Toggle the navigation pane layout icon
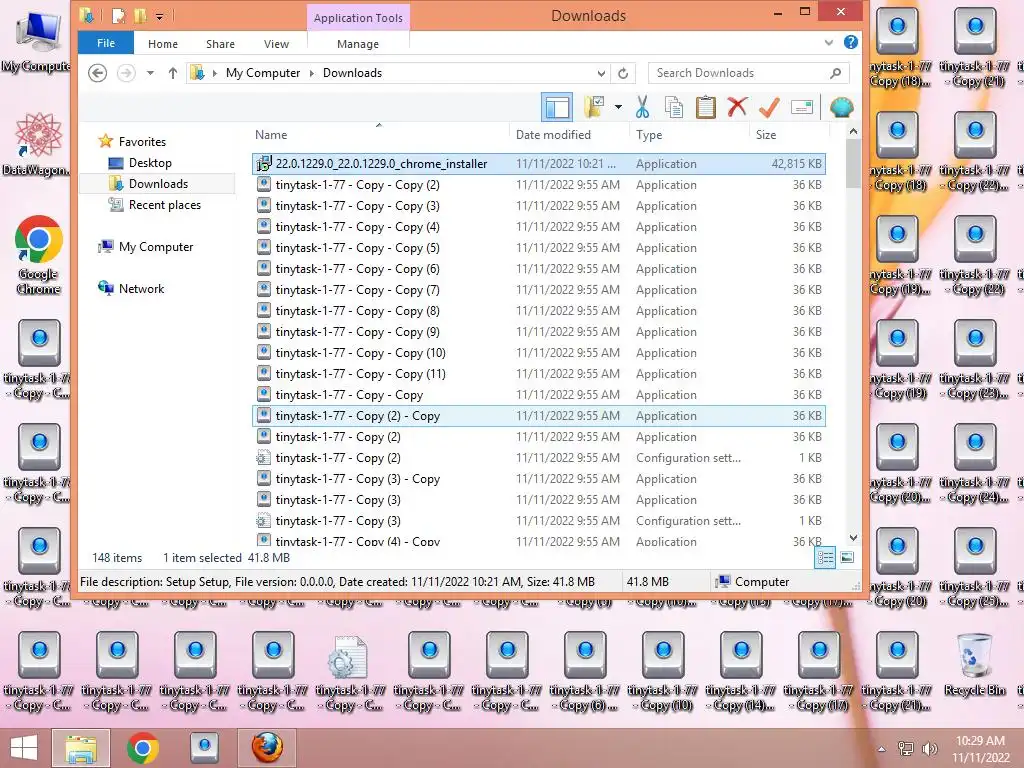Screen dimensions: 1024x768 pyautogui.click(x=557, y=107)
